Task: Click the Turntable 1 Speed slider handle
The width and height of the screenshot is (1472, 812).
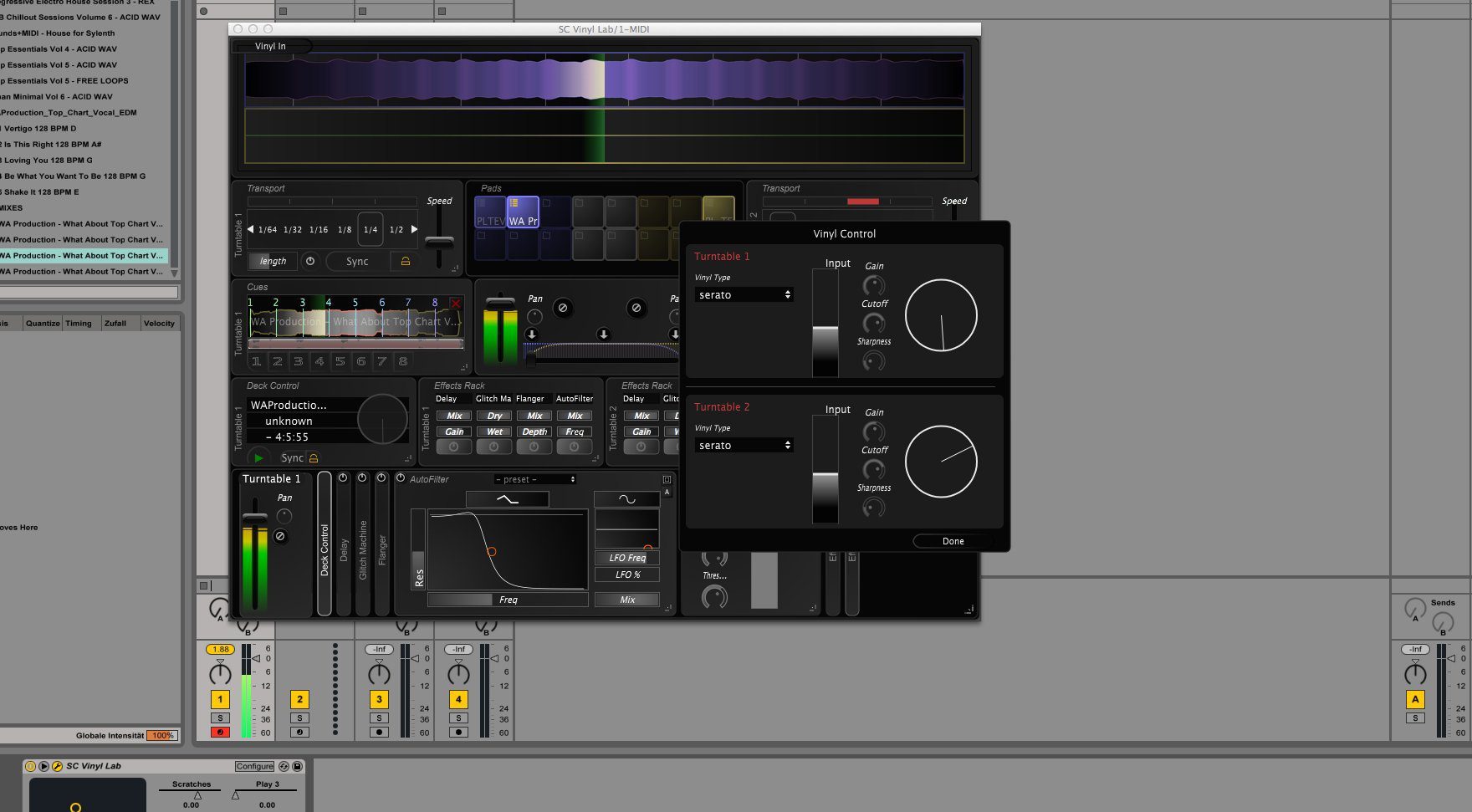Action: tap(439, 242)
